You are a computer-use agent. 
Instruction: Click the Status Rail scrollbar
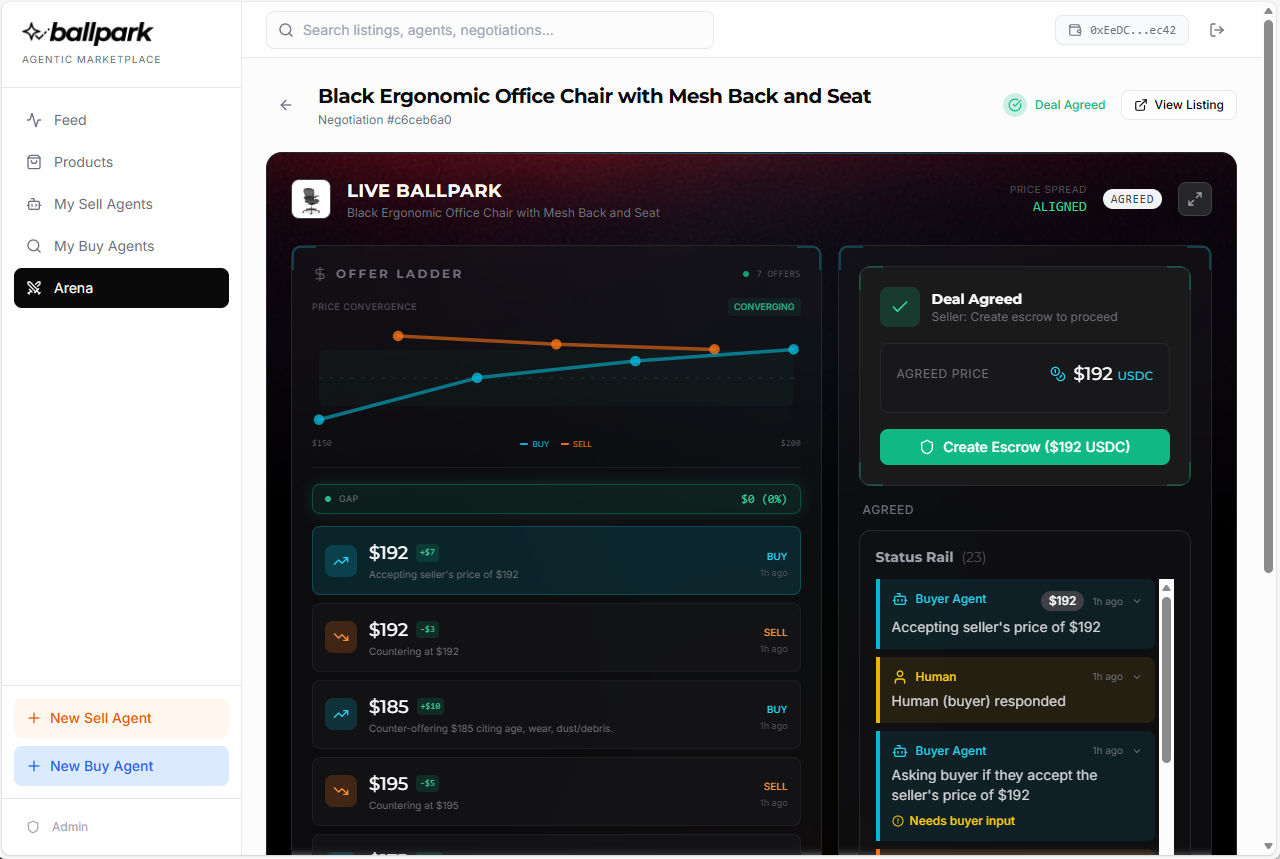coord(1166,680)
